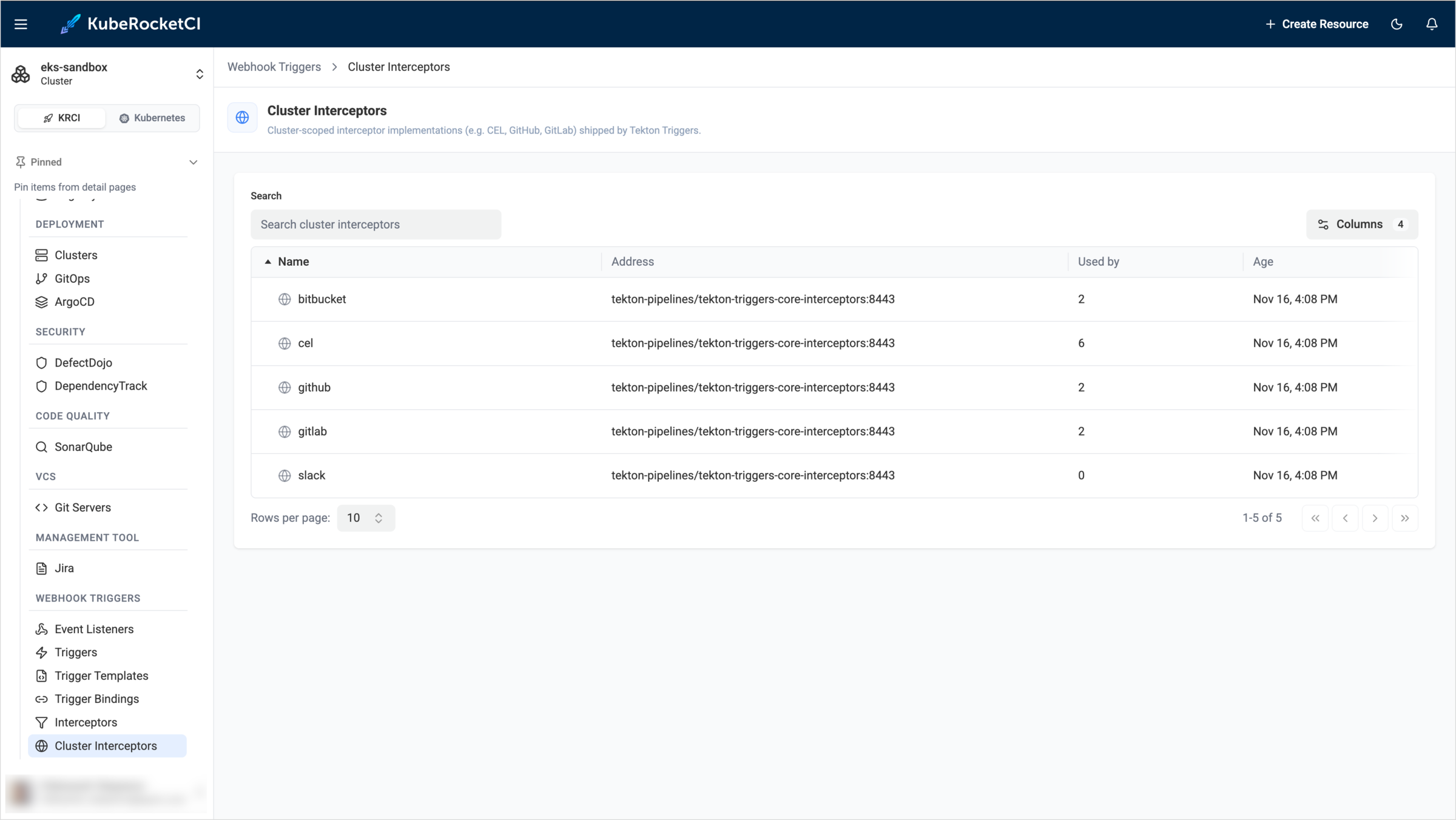Click Create Resource button
This screenshot has height=820, width=1456.
click(1316, 24)
